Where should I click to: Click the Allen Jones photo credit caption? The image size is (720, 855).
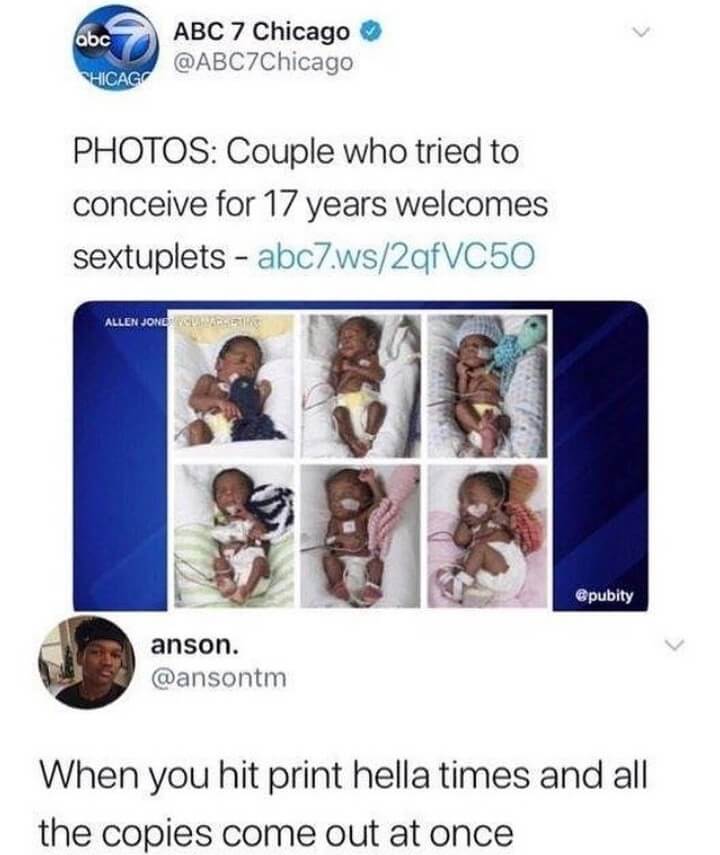[180, 322]
